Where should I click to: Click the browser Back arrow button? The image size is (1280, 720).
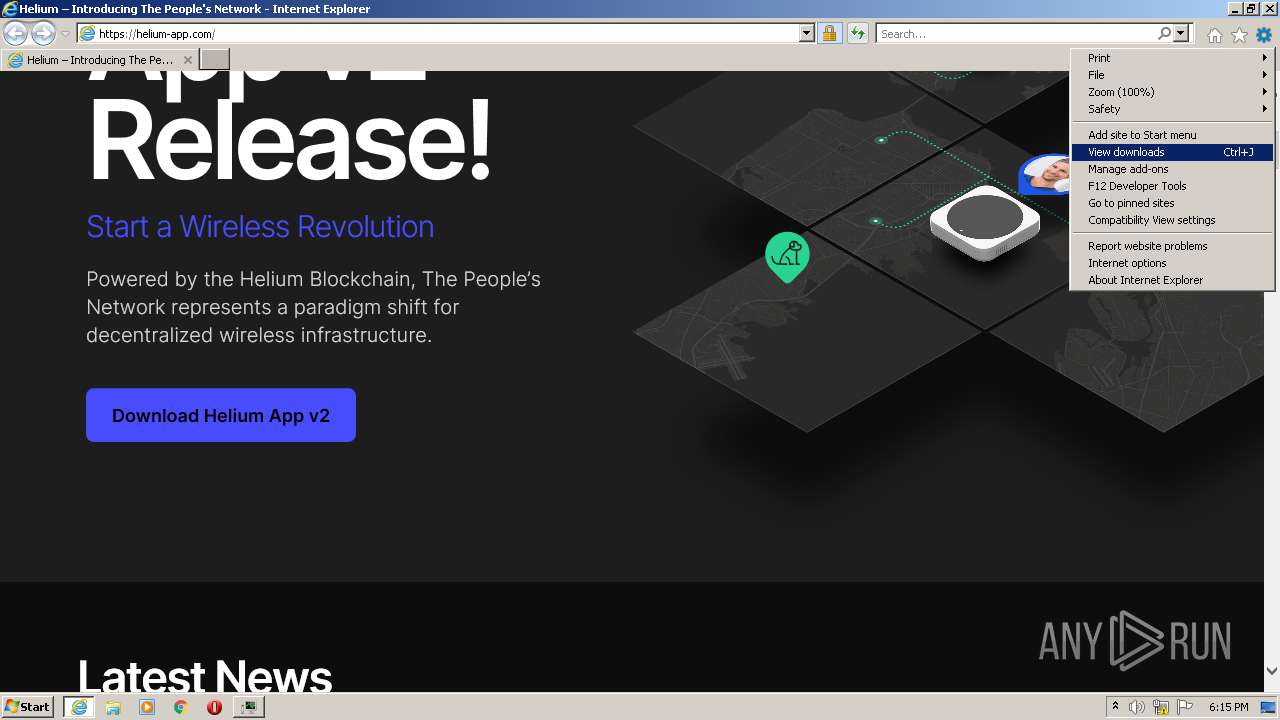(x=16, y=34)
